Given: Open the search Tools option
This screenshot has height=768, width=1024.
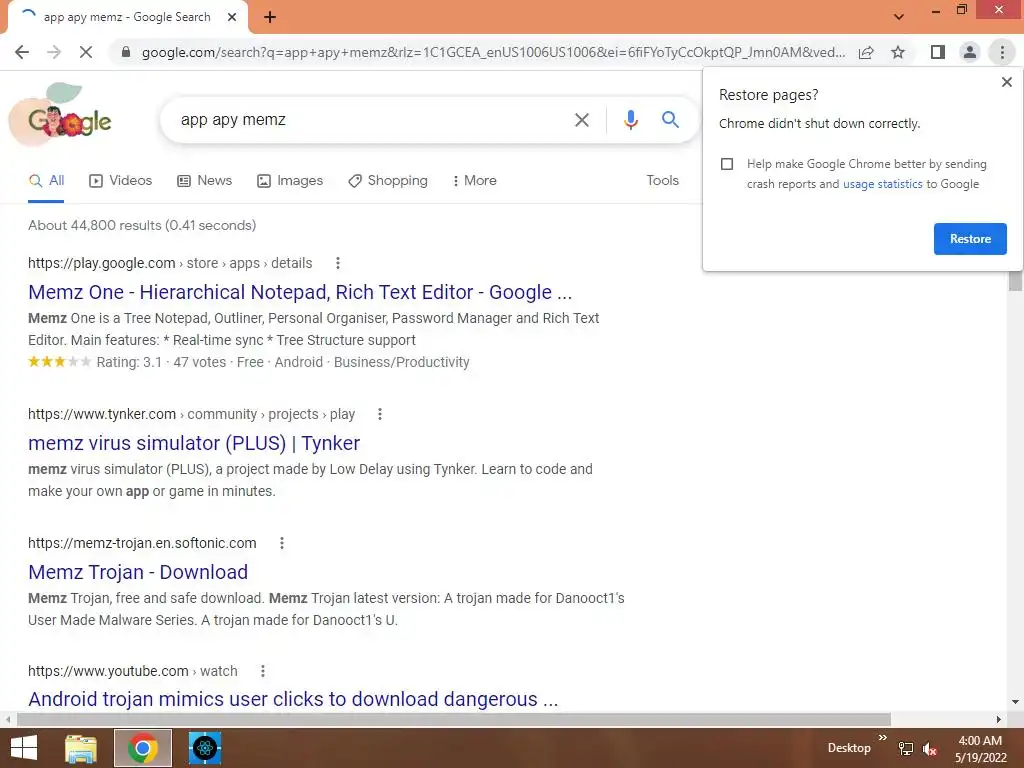Looking at the screenshot, I should [x=662, y=180].
